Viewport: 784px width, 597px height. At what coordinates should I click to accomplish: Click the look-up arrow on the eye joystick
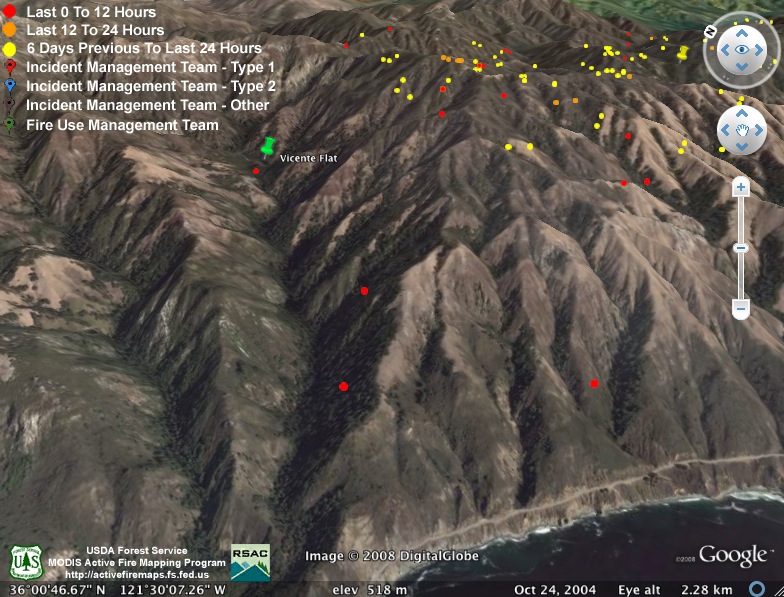click(741, 33)
